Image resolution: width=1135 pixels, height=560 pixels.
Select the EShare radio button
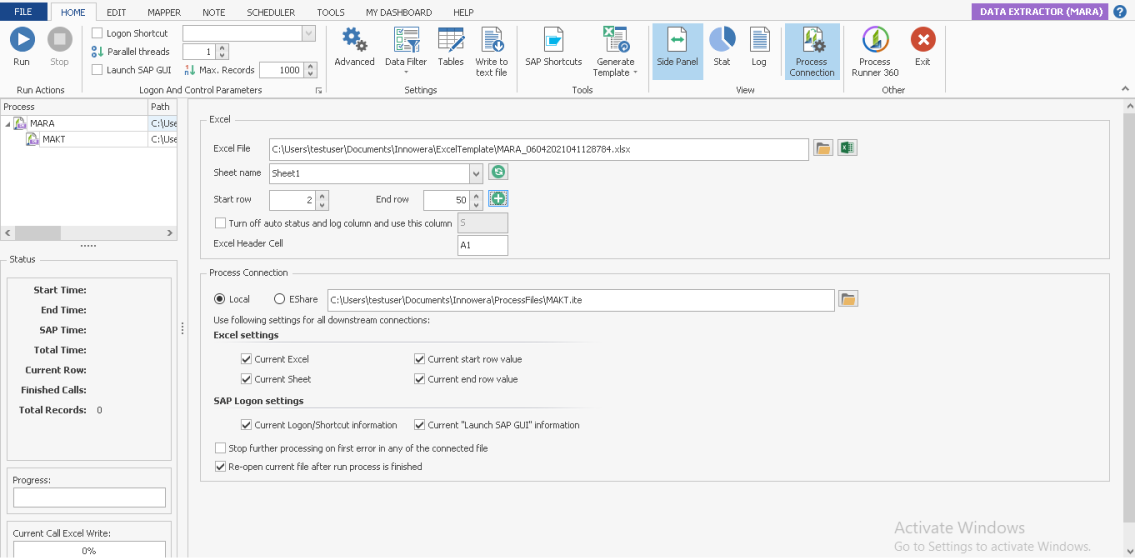coord(280,299)
